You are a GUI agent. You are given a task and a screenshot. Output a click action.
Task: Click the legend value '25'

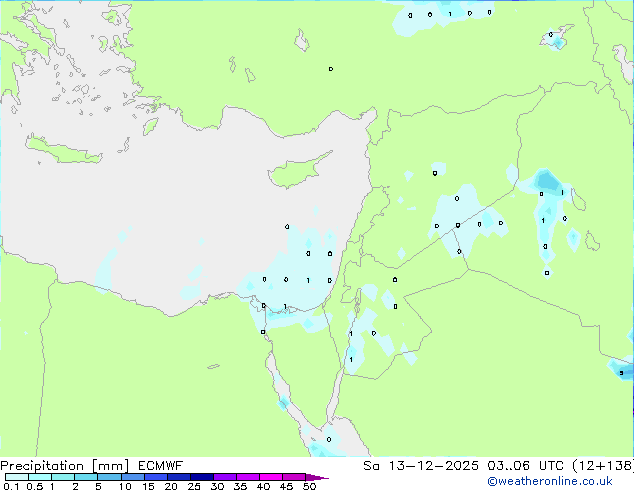pyautogui.click(x=194, y=486)
